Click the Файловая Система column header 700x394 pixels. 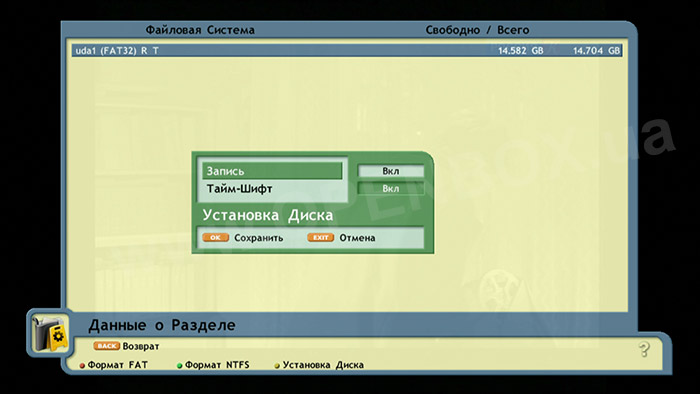point(200,30)
